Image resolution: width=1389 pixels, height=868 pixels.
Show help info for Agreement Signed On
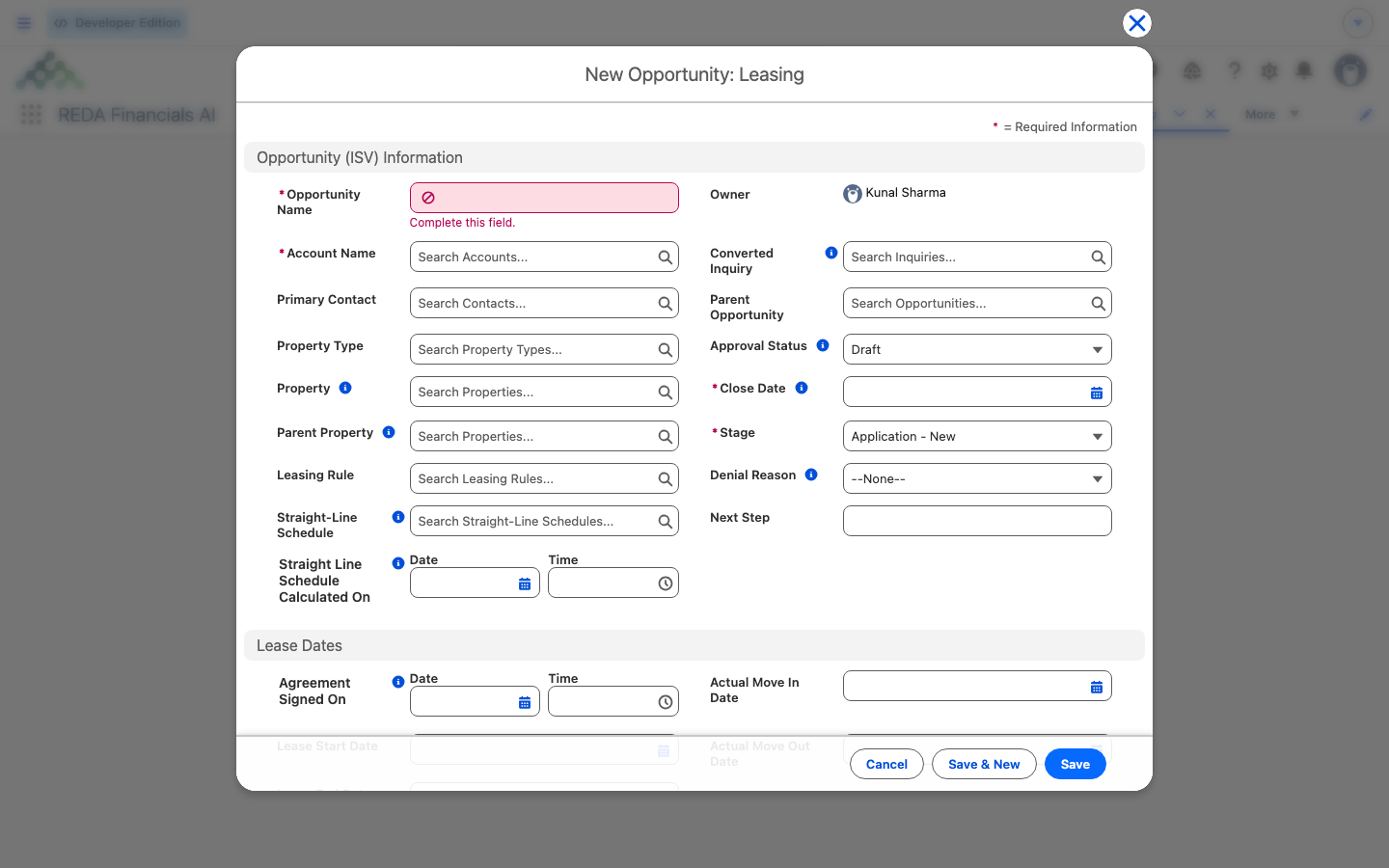pyautogui.click(x=398, y=682)
